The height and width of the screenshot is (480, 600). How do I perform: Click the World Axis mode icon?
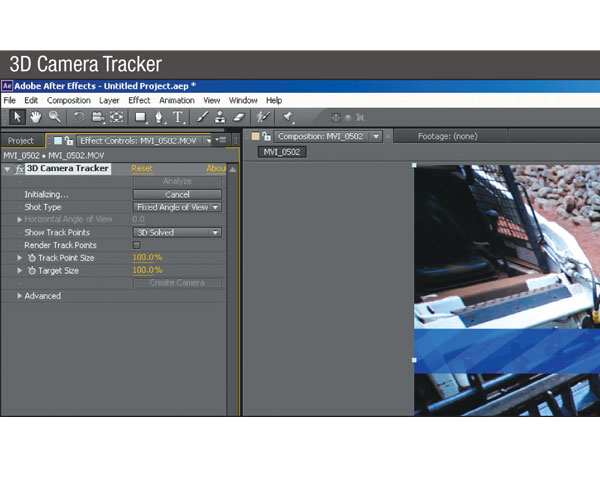[x=348, y=118]
